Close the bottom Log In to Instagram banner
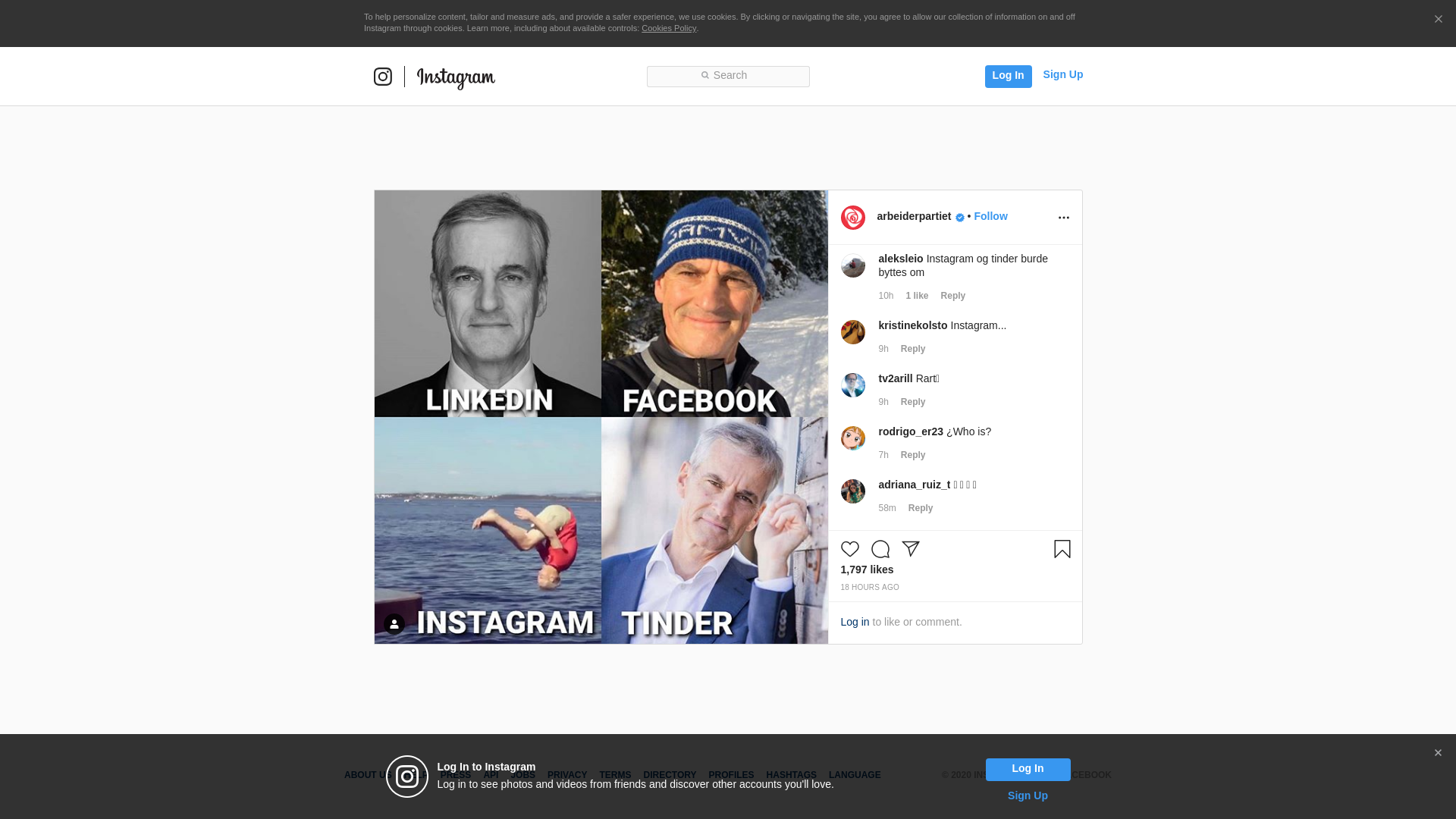Image resolution: width=1456 pixels, height=819 pixels. click(1438, 753)
